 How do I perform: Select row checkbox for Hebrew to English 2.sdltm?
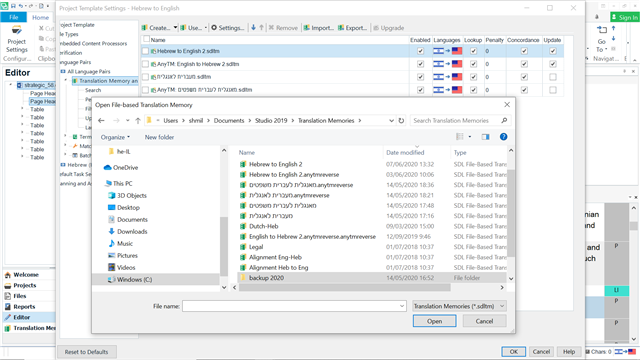point(145,51)
